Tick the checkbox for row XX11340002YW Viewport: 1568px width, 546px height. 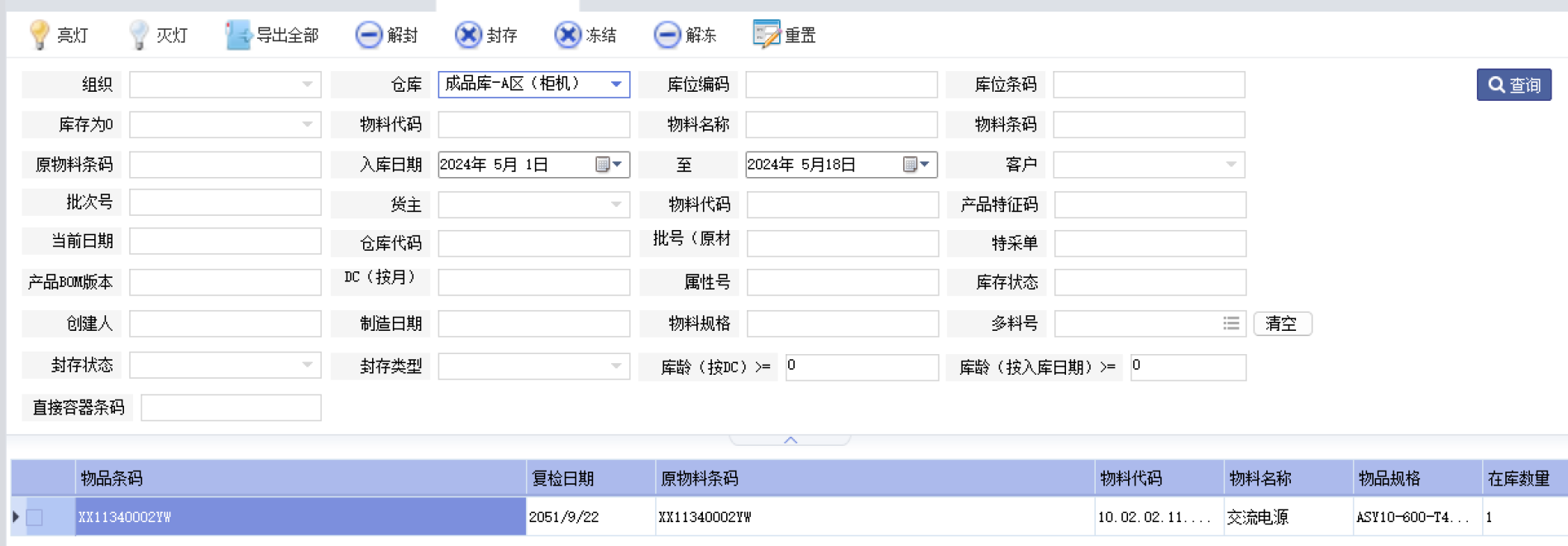[x=35, y=517]
